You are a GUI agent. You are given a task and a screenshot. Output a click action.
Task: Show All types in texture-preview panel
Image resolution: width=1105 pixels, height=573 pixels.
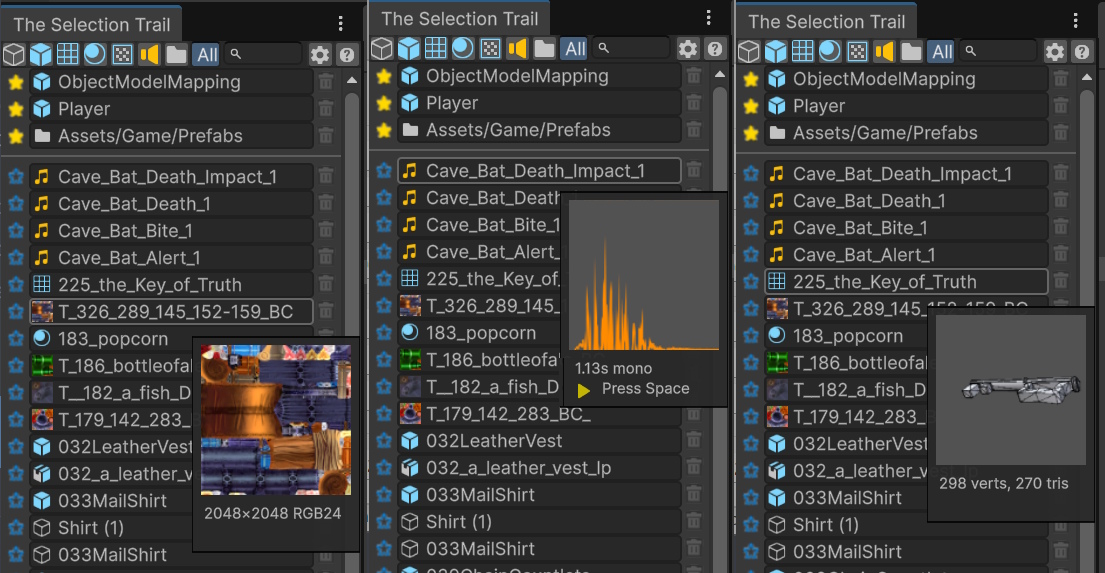pyautogui.click(x=207, y=54)
